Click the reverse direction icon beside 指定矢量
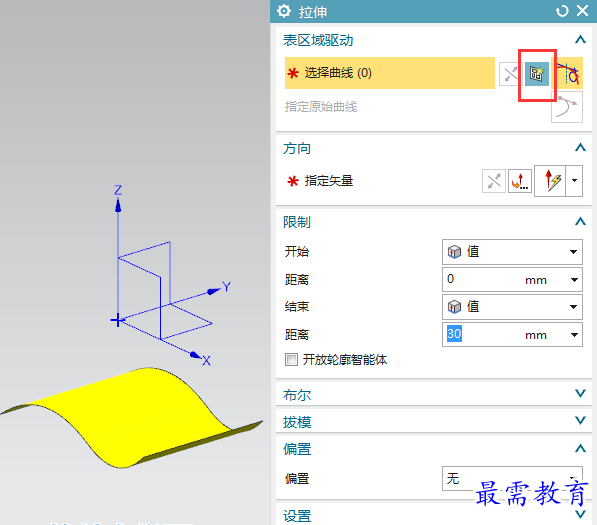 coord(493,181)
